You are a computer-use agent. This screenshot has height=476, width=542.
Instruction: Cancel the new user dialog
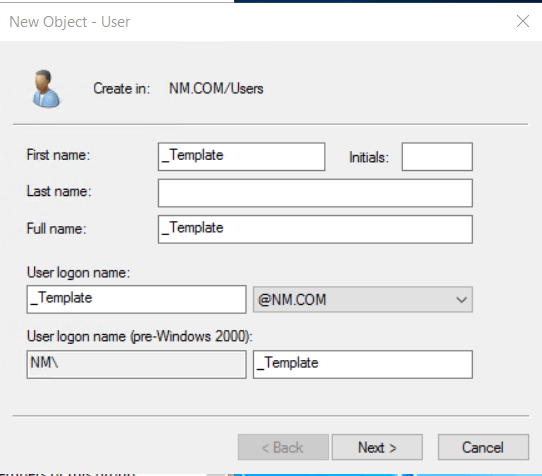click(483, 447)
